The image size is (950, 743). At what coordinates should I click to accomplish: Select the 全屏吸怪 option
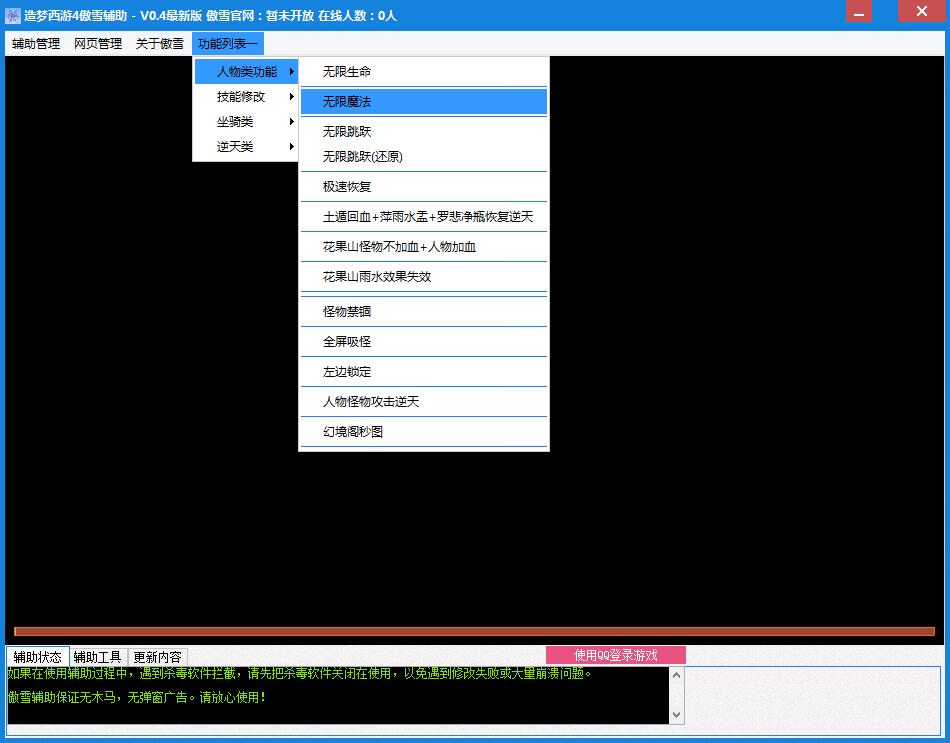pyautogui.click(x=347, y=342)
